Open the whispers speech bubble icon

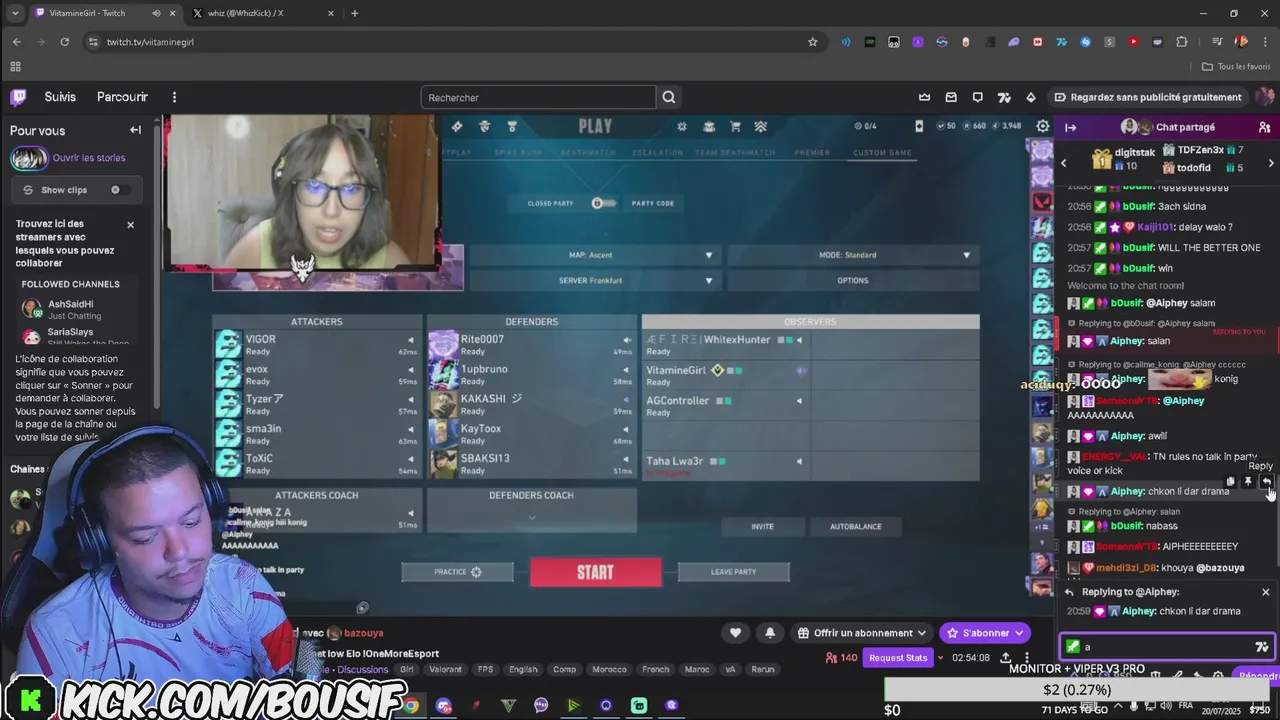pyautogui.click(x=977, y=97)
